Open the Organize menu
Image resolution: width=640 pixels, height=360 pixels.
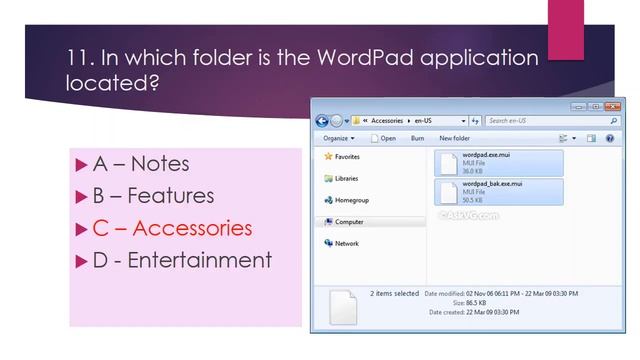(339, 138)
